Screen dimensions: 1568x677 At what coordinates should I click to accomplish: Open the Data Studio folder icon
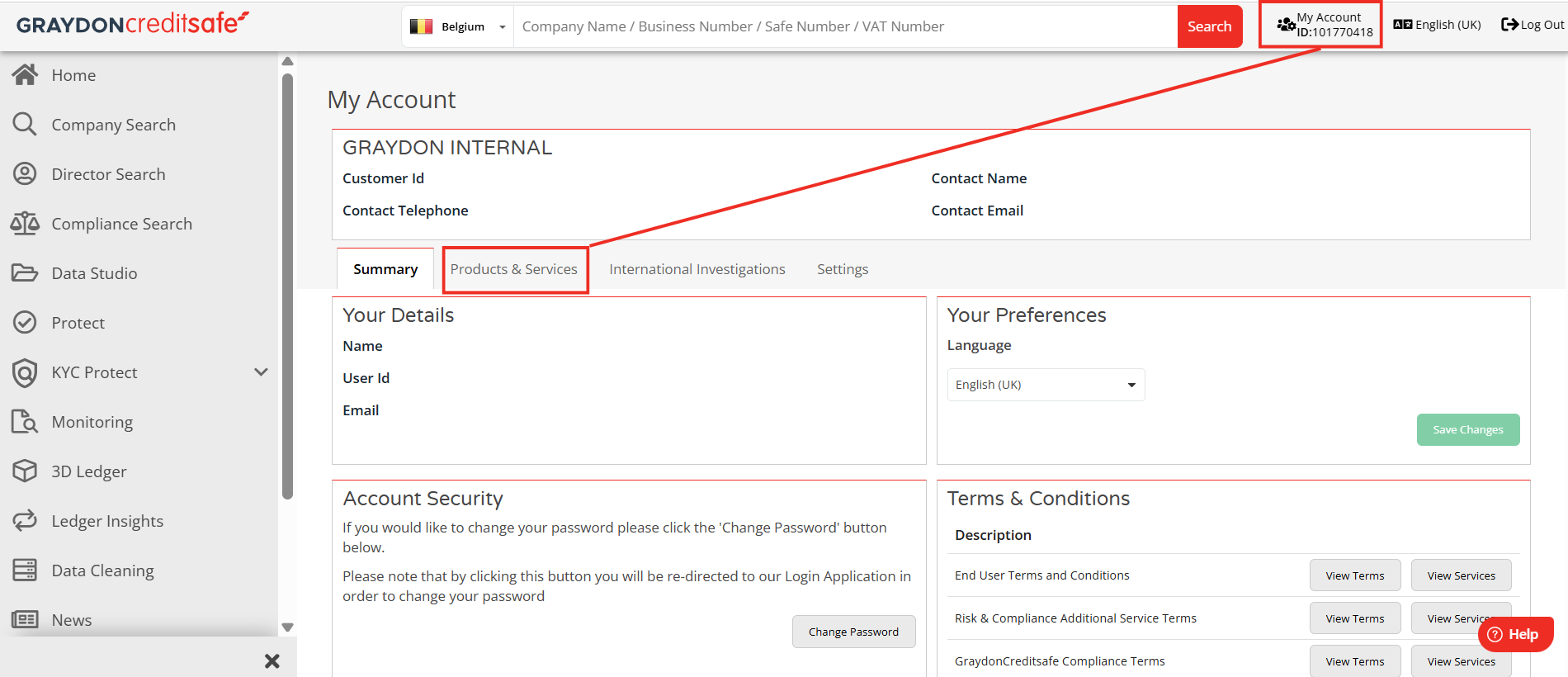(25, 273)
